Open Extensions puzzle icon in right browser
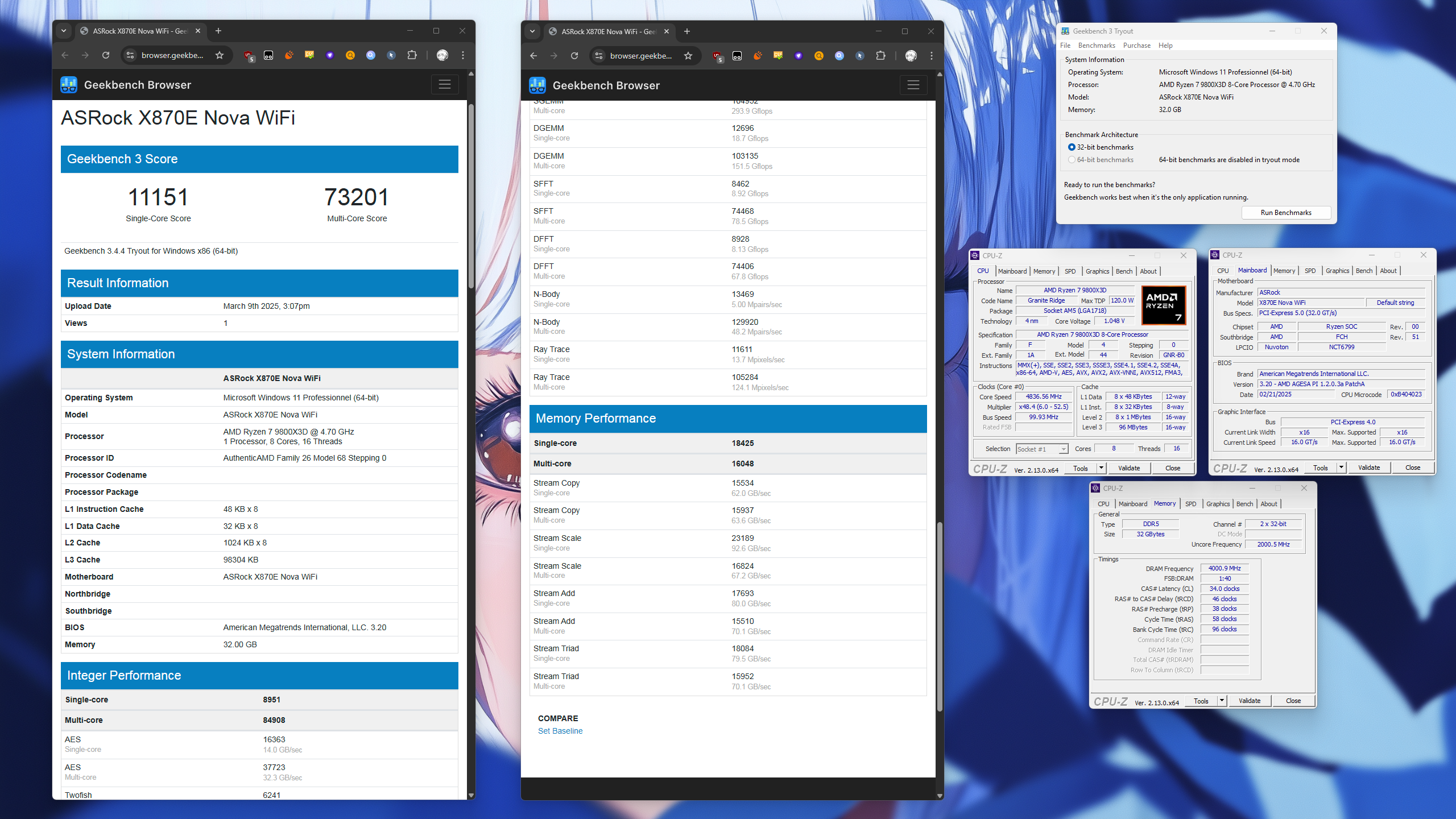The width and height of the screenshot is (1456, 819). click(x=880, y=56)
